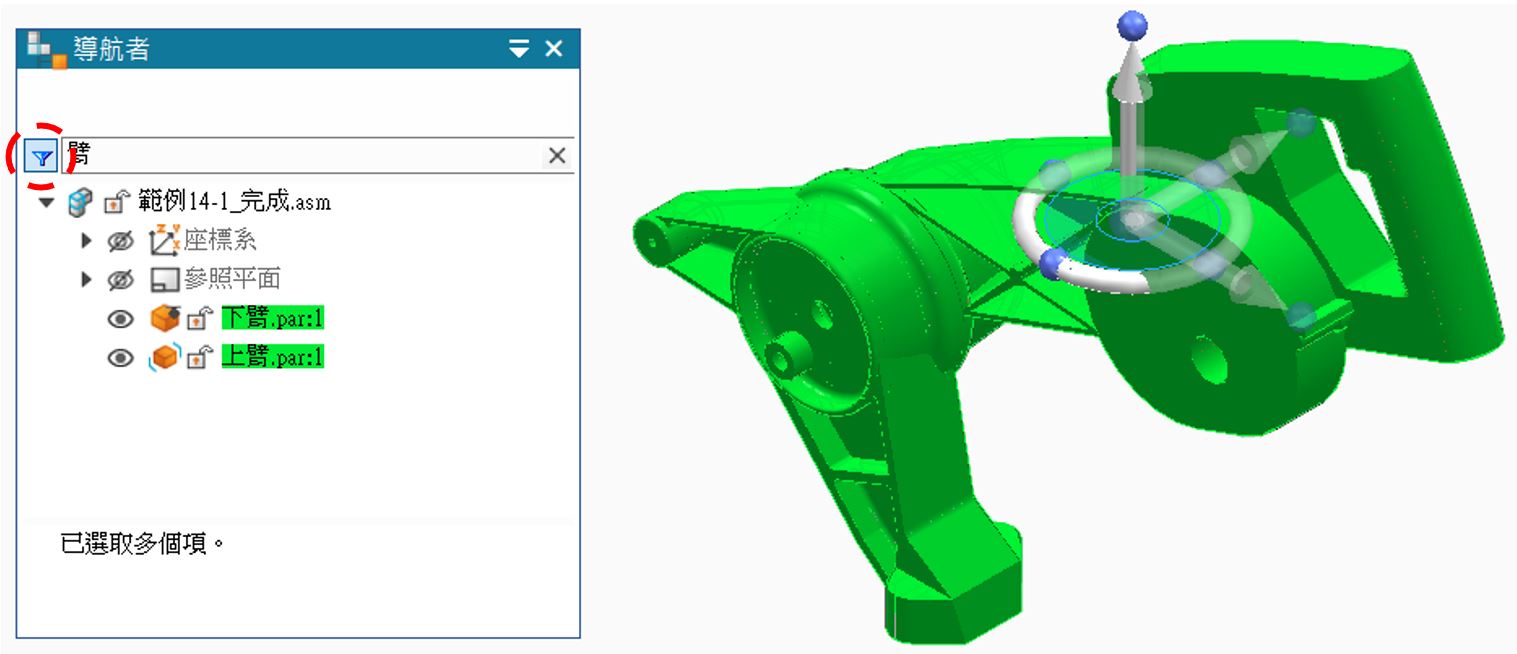Clear the search box with its X button
The height and width of the screenshot is (654, 1517).
point(557,155)
